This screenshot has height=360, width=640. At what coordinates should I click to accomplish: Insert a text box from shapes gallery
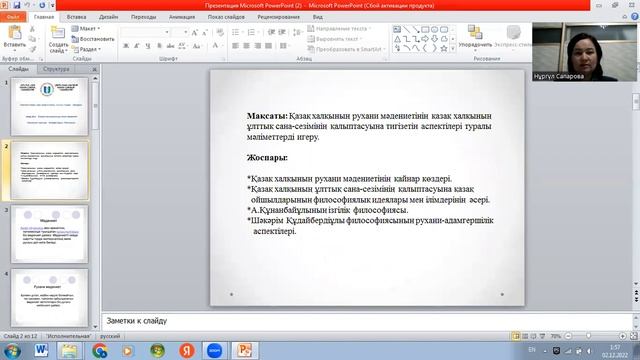tap(397, 29)
